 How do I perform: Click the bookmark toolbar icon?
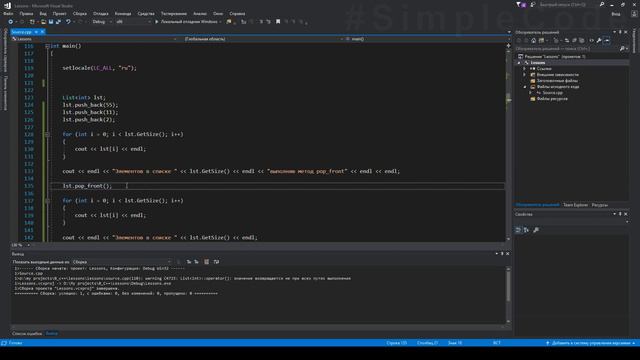[x=278, y=22]
